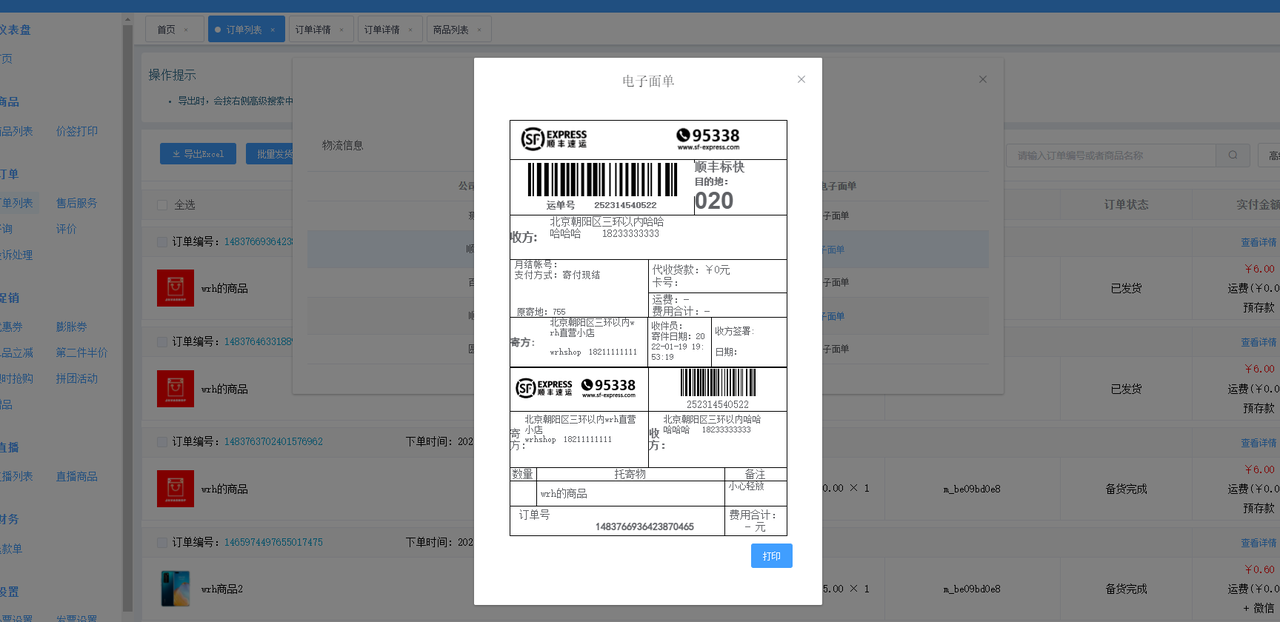Close the 订单详情 tab next to 订单列表

coord(341,30)
